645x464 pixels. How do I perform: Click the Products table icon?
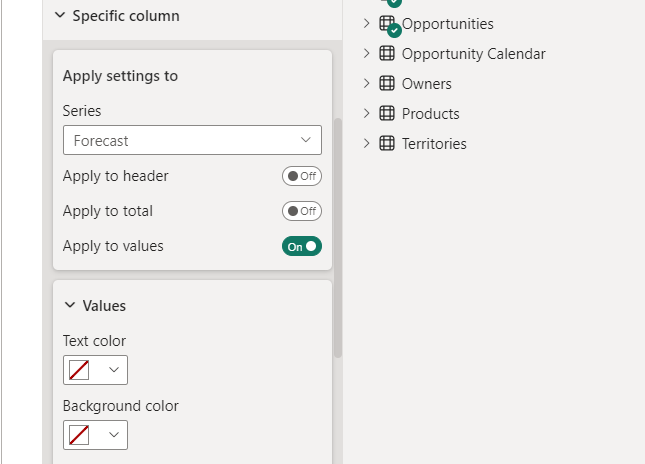tap(387, 114)
